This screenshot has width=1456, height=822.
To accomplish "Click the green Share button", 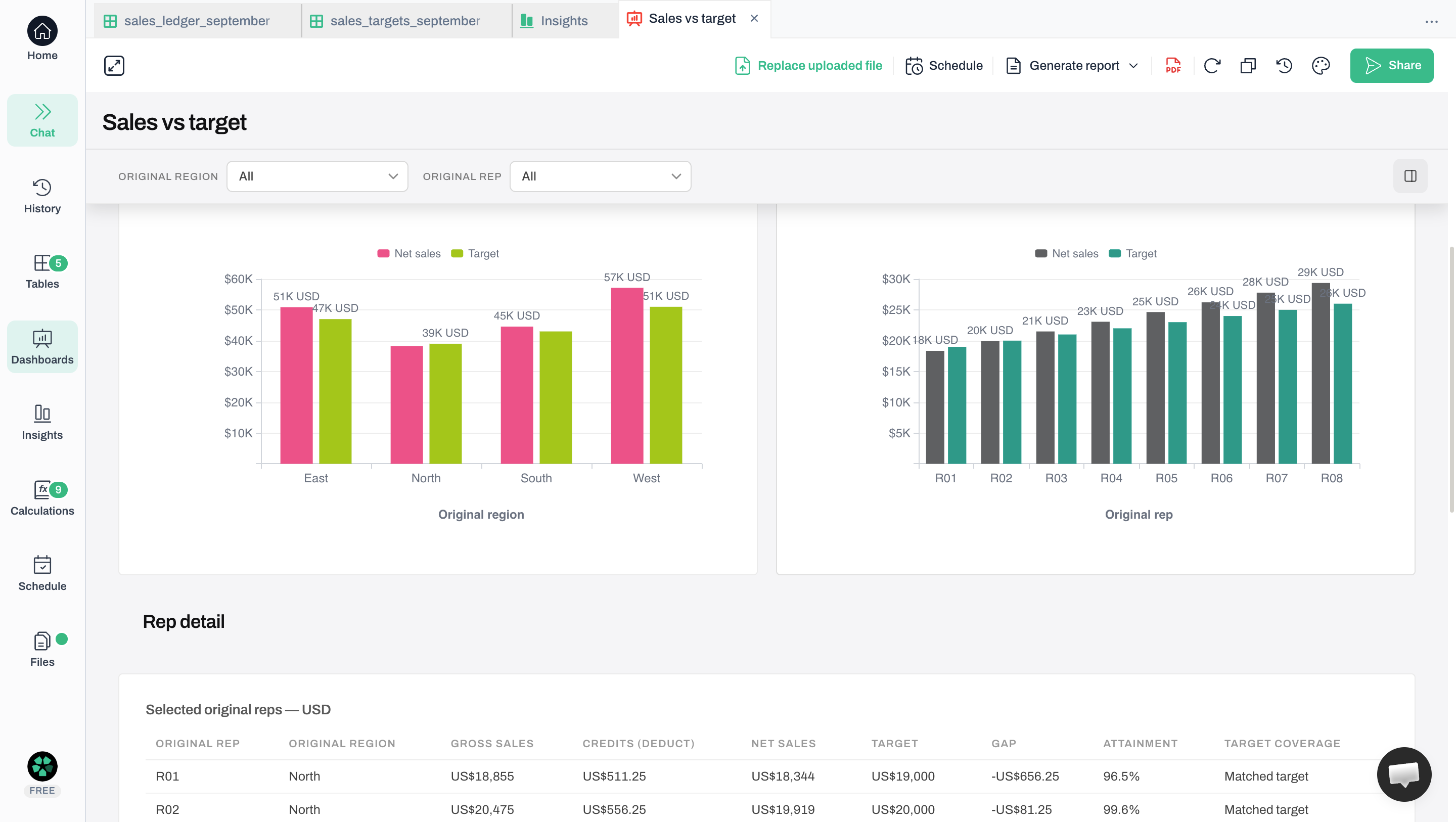I will tap(1392, 66).
